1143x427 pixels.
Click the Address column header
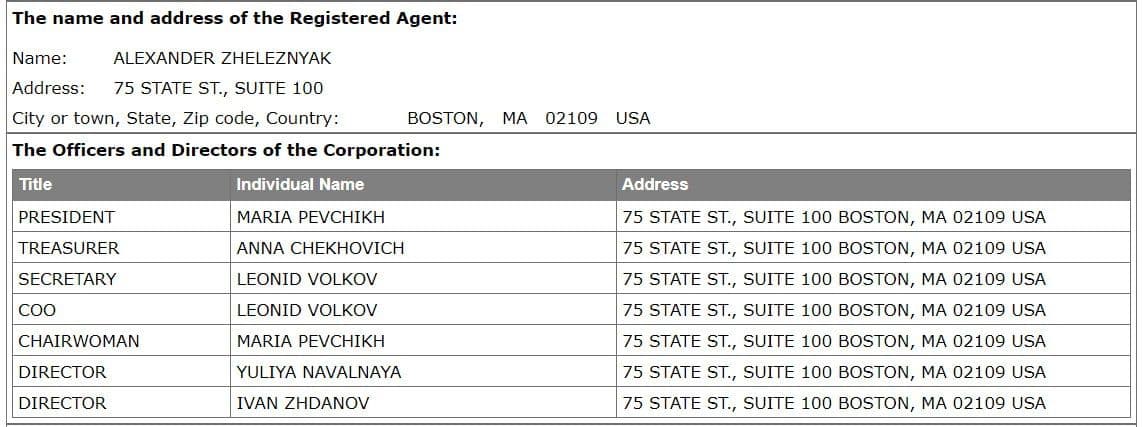(873, 184)
